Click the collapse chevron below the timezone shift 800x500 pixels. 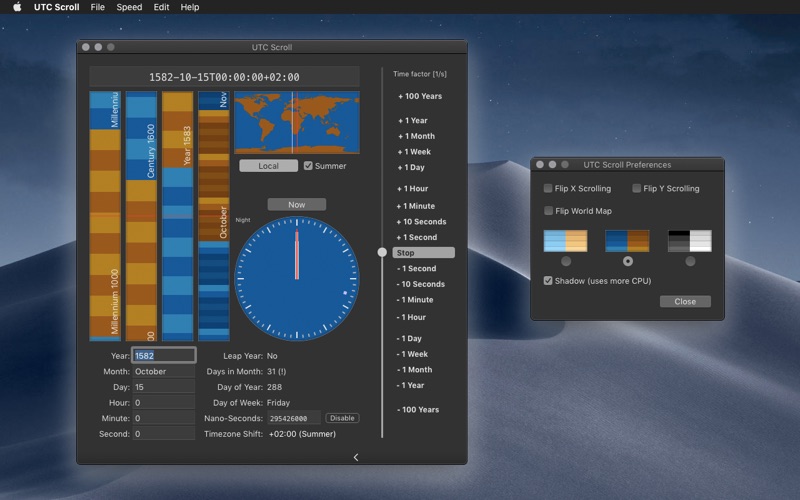(x=356, y=457)
